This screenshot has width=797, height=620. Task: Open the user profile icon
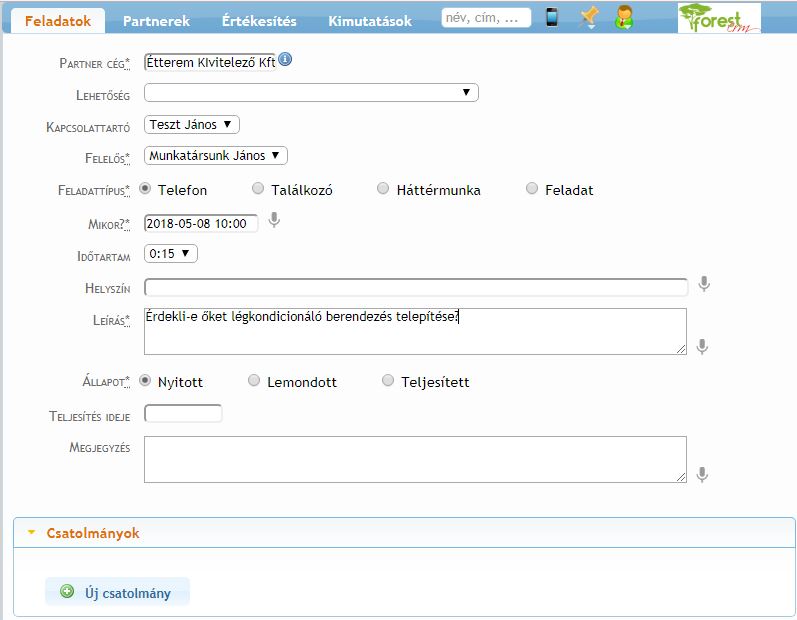click(624, 17)
